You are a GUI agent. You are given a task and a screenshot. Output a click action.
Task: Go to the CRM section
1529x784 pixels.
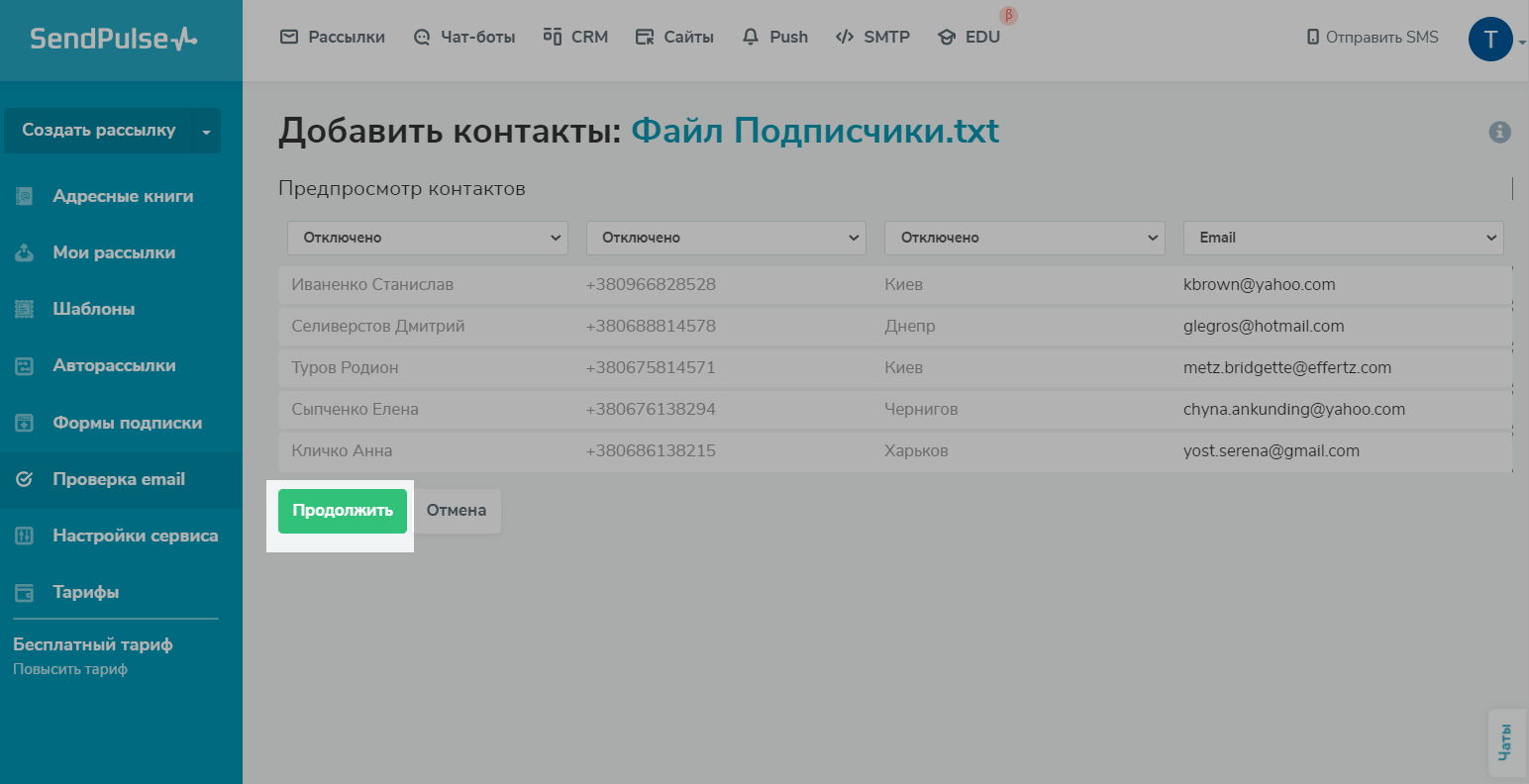(x=575, y=37)
